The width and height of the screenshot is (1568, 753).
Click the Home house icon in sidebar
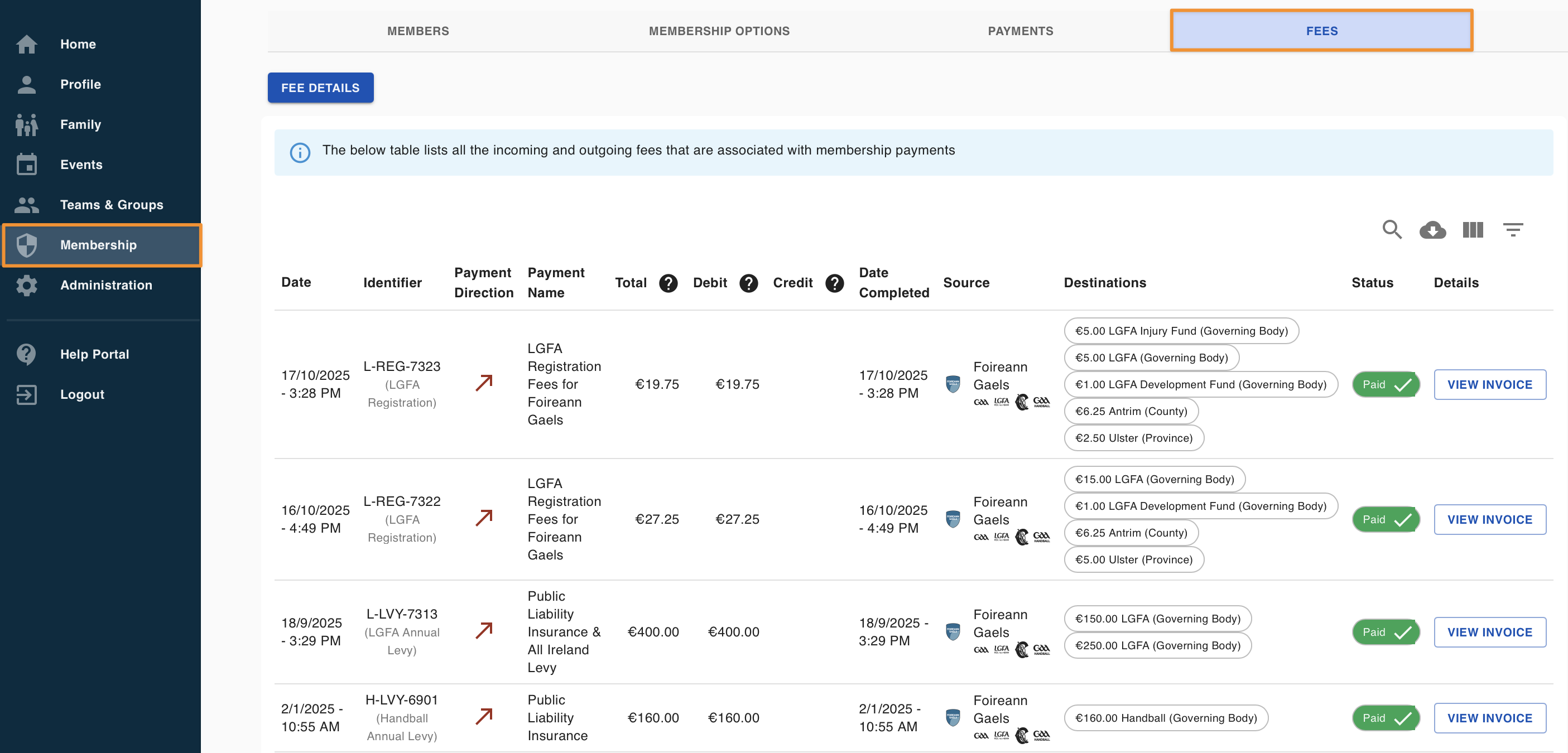tap(27, 44)
